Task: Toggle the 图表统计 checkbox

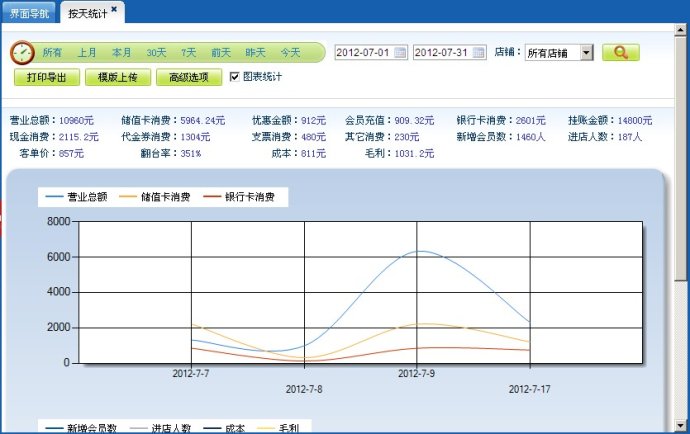Action: coord(234,77)
